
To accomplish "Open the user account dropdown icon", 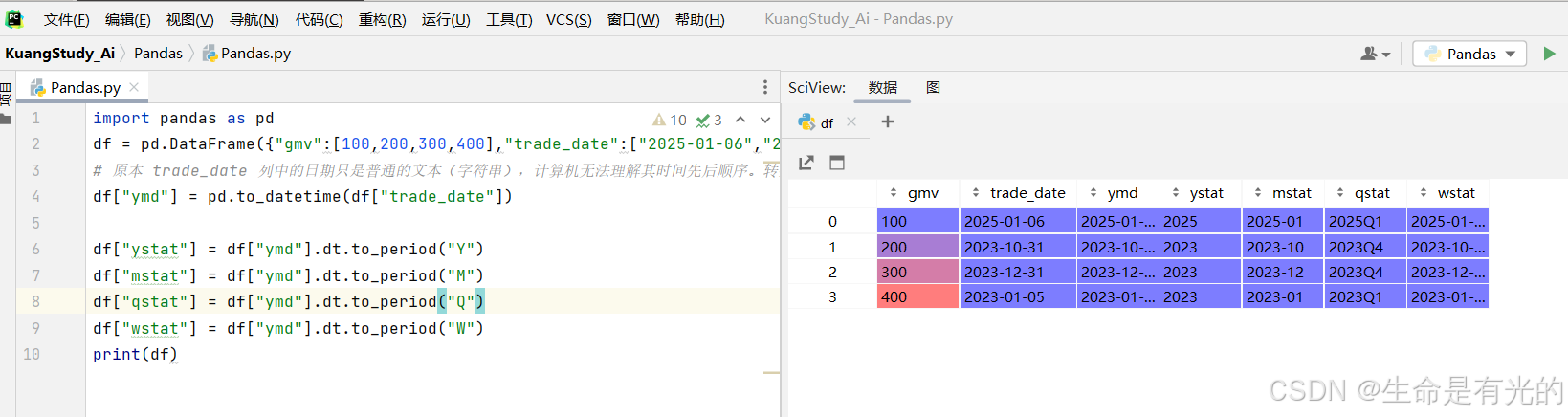I will tap(1375, 54).
